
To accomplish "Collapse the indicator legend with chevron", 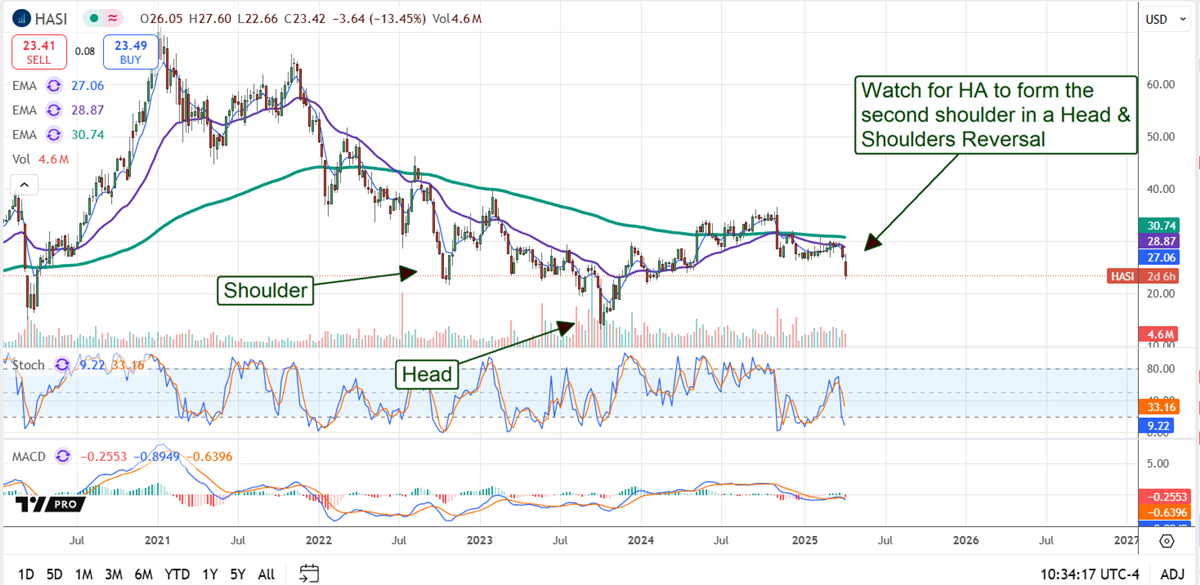I will (x=23, y=184).
